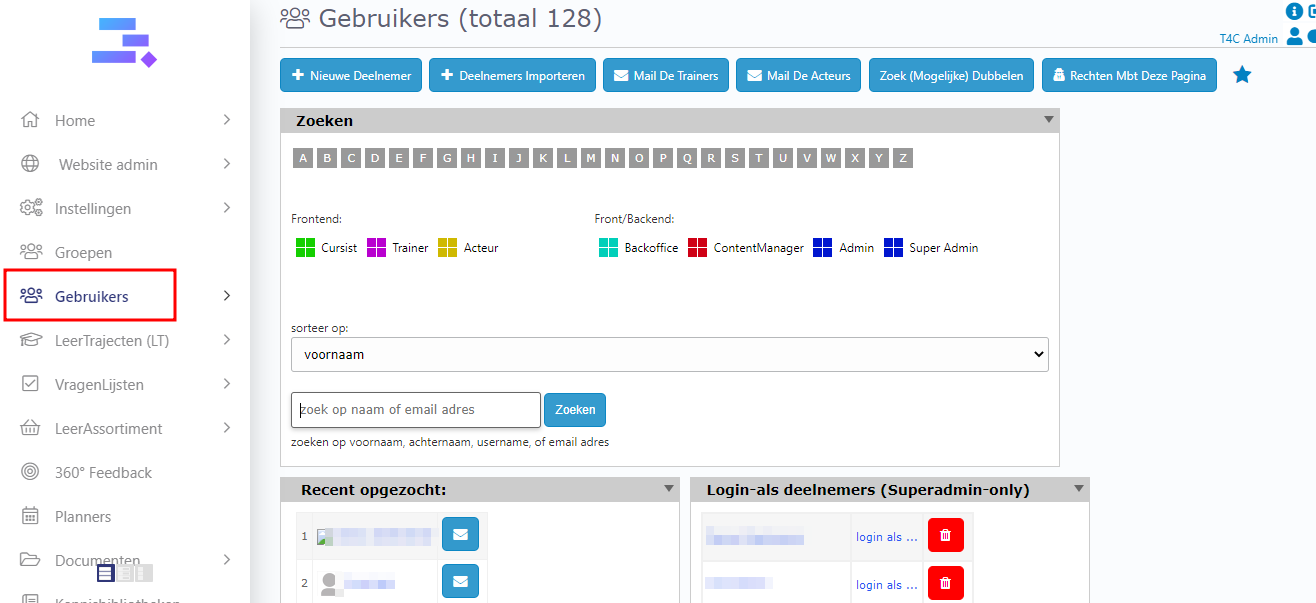Image resolution: width=1316 pixels, height=603 pixels.
Task: Filter users by the green Cursist swatch
Action: point(305,247)
